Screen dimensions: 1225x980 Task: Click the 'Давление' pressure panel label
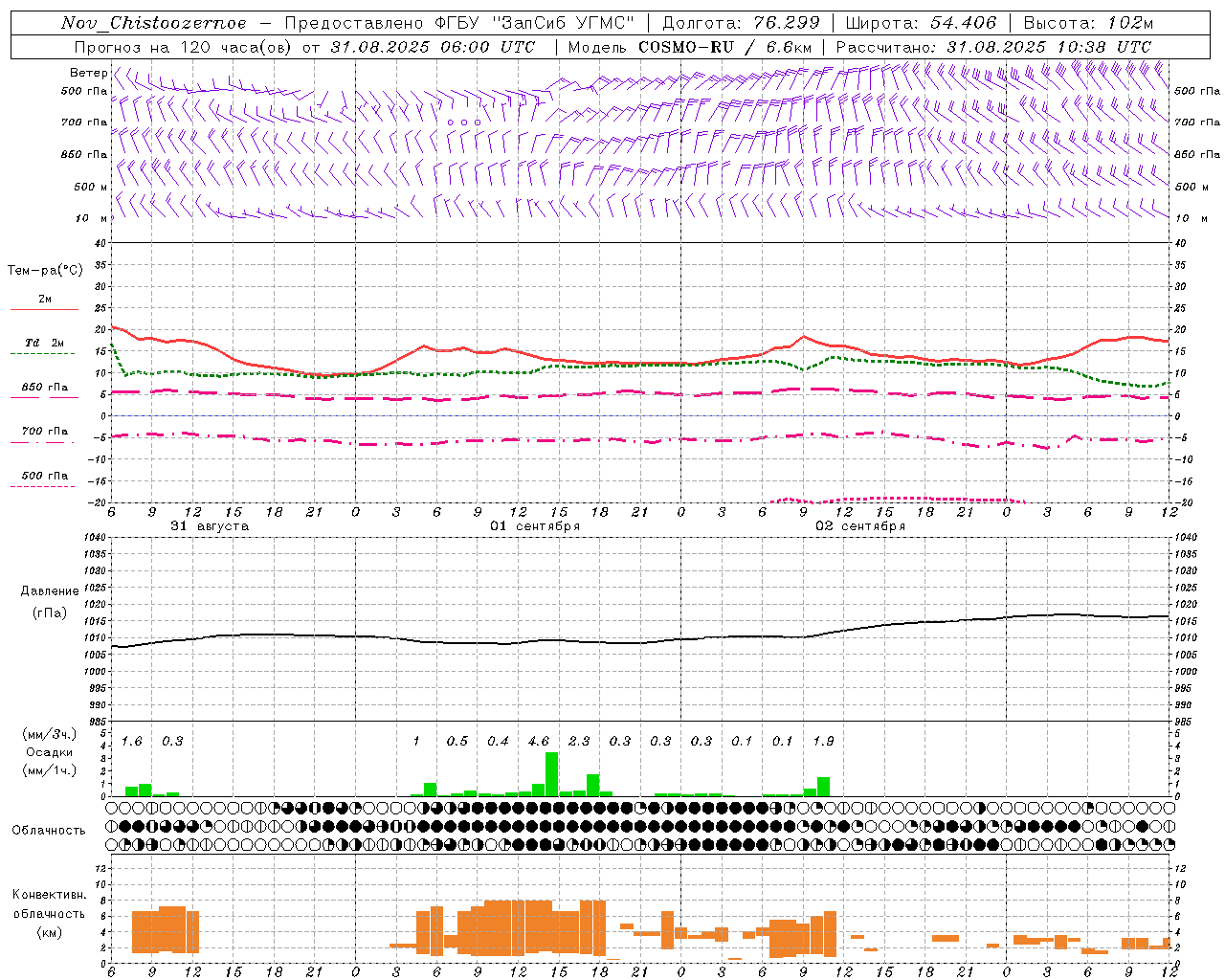pyautogui.click(x=50, y=591)
